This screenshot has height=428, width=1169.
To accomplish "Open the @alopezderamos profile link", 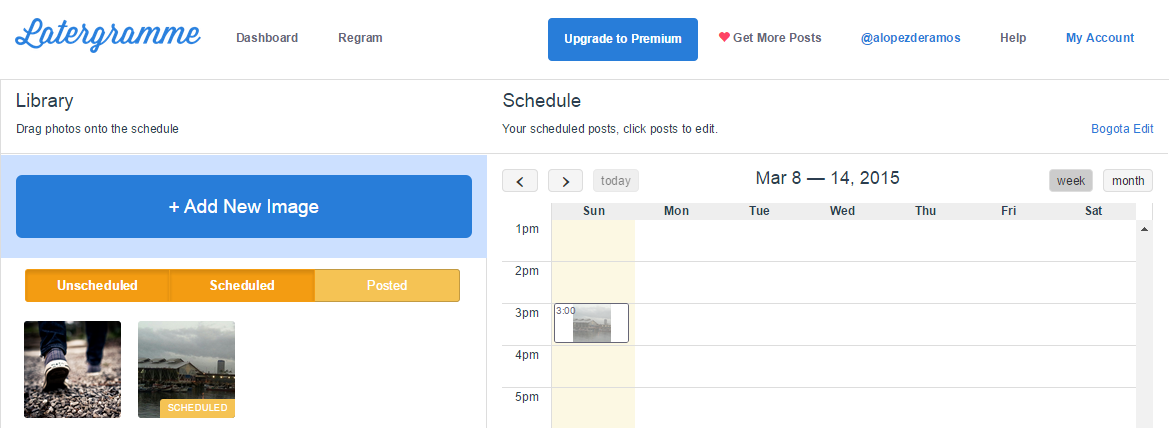I will point(910,38).
